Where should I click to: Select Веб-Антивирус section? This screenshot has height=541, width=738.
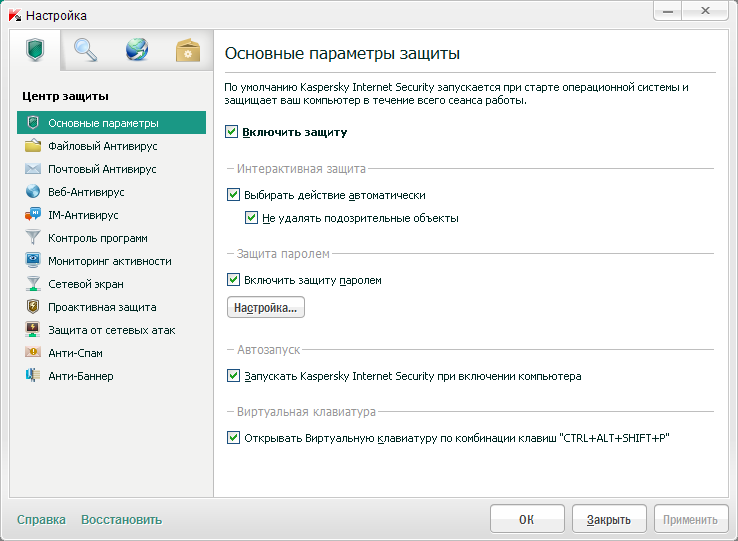(111, 192)
